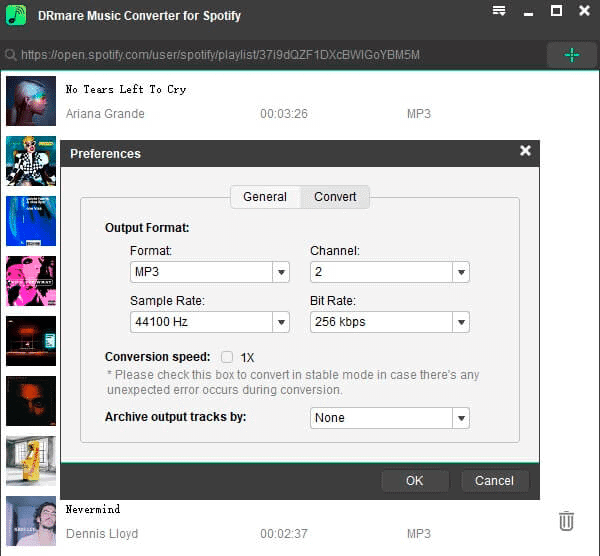Click the Nevermind song title
Image resolution: width=600 pixels, height=556 pixels.
(x=93, y=509)
